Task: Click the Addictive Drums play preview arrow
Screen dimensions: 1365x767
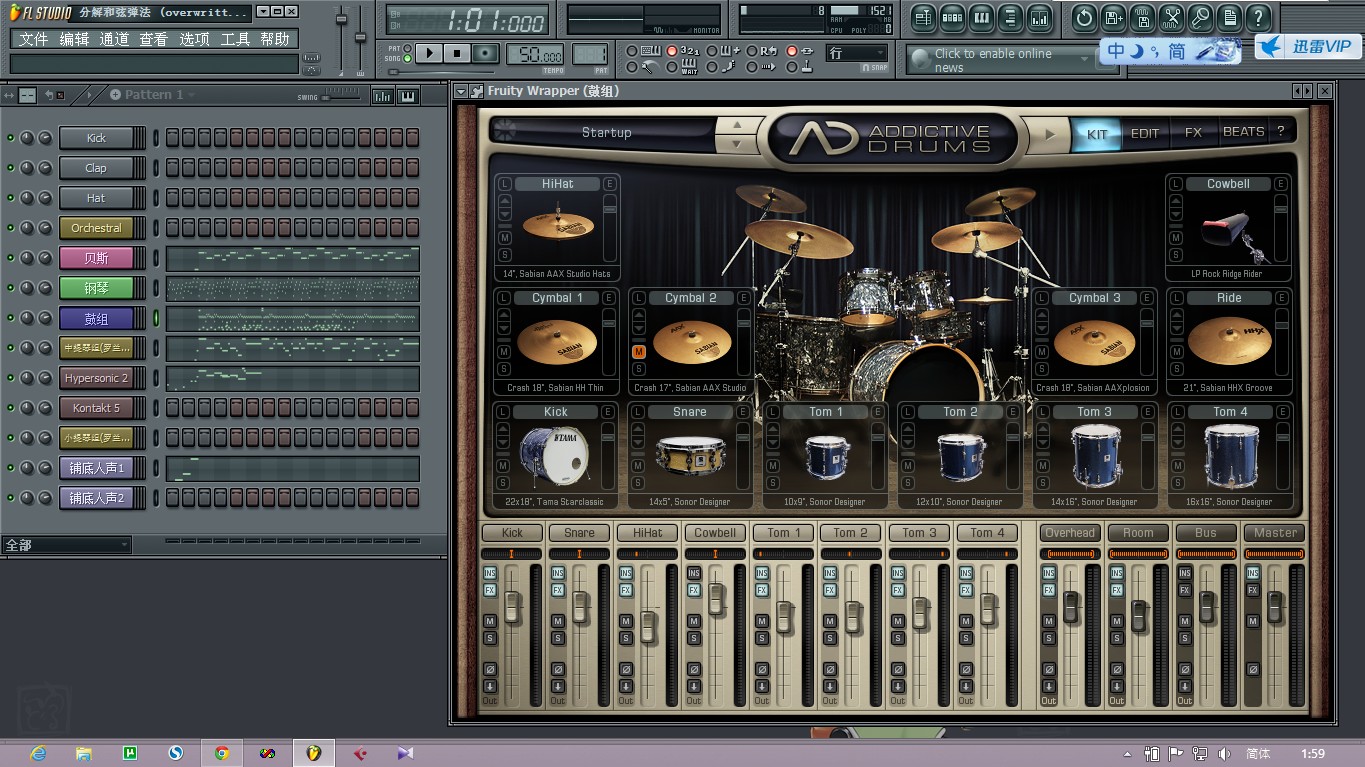Action: click(x=1050, y=134)
